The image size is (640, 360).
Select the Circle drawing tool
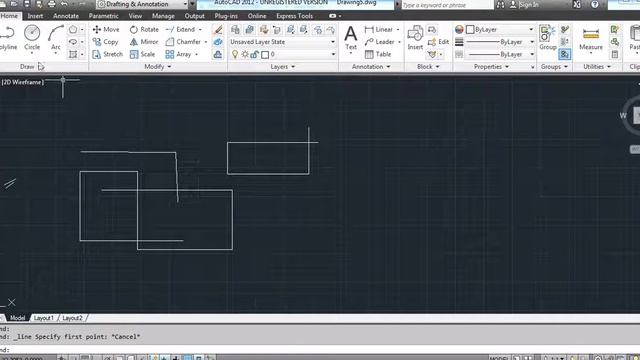(32, 38)
